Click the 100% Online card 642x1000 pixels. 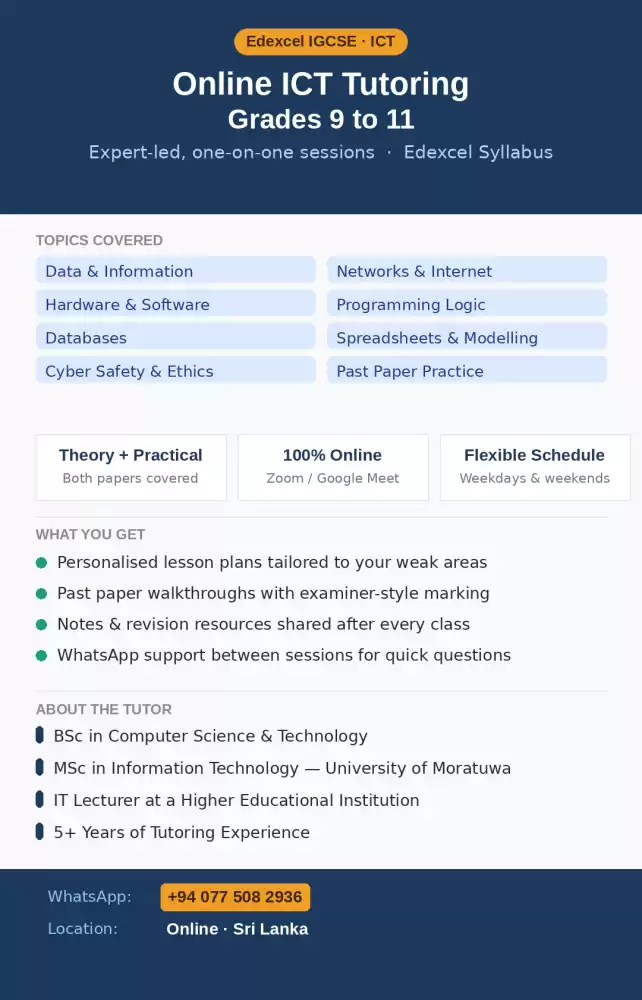click(333, 467)
